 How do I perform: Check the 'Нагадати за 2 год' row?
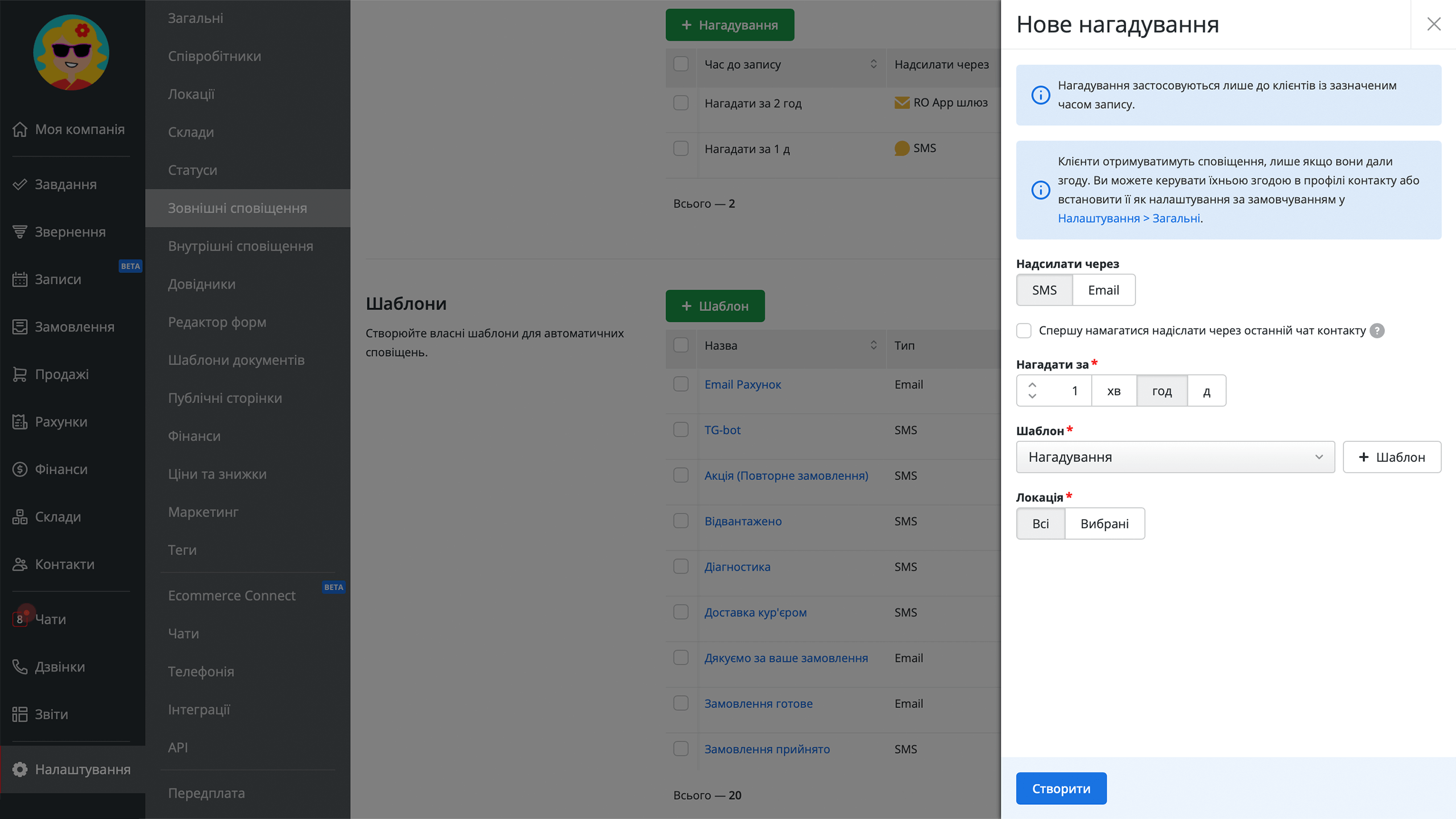[x=681, y=103]
